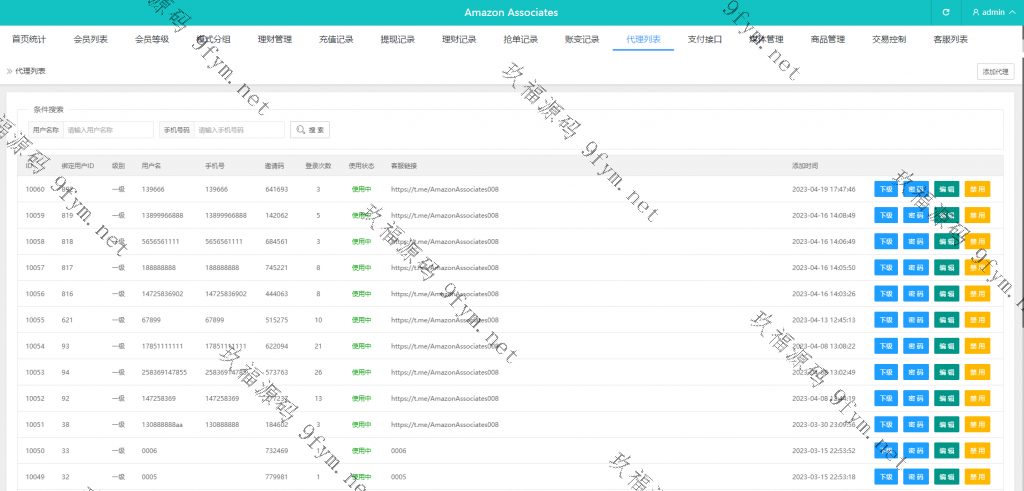Click 禁用 for agent ID 10055
This screenshot has width=1024, height=491.
coord(977,319)
